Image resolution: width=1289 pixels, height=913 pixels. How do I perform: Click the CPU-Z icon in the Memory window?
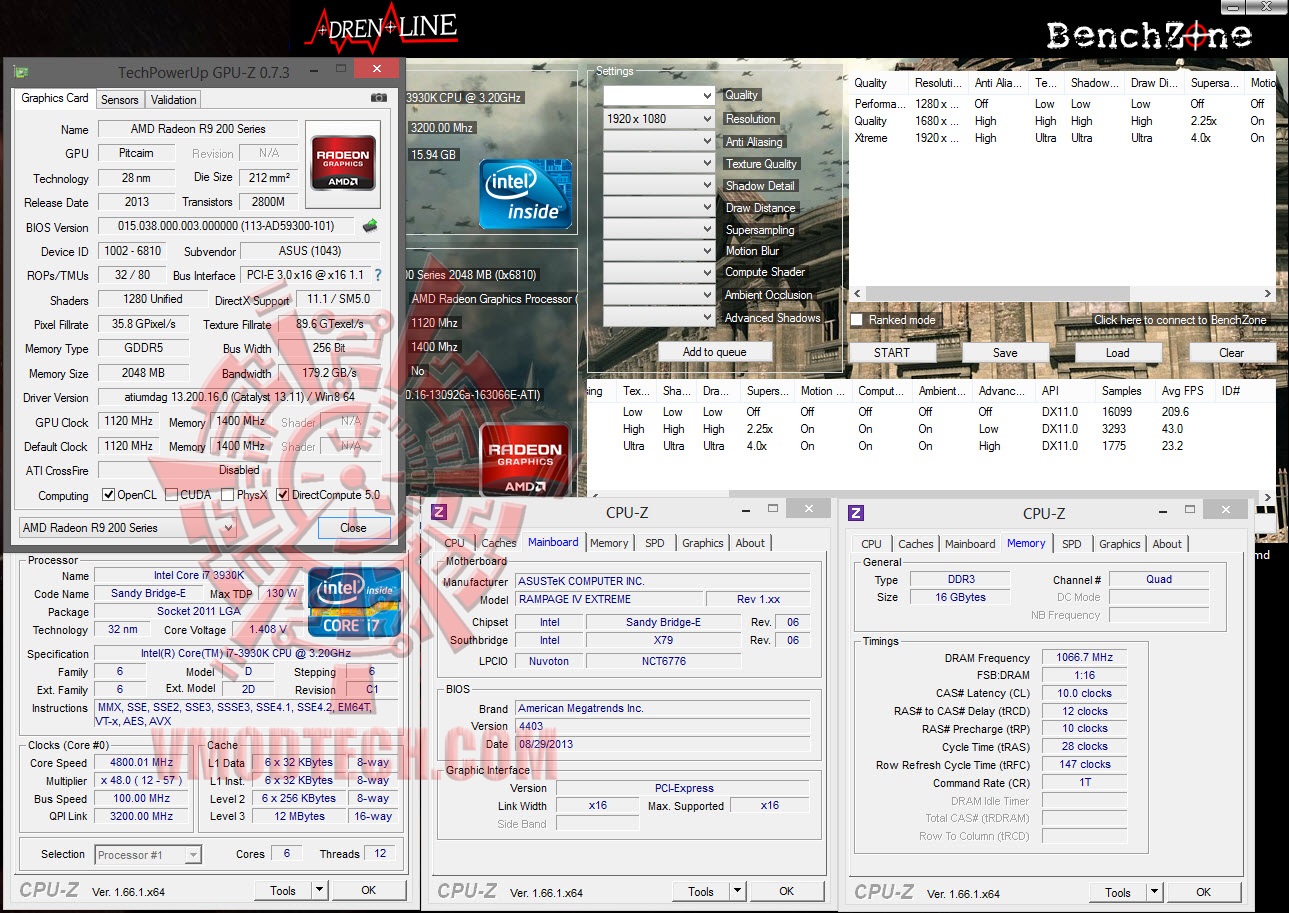(x=856, y=514)
